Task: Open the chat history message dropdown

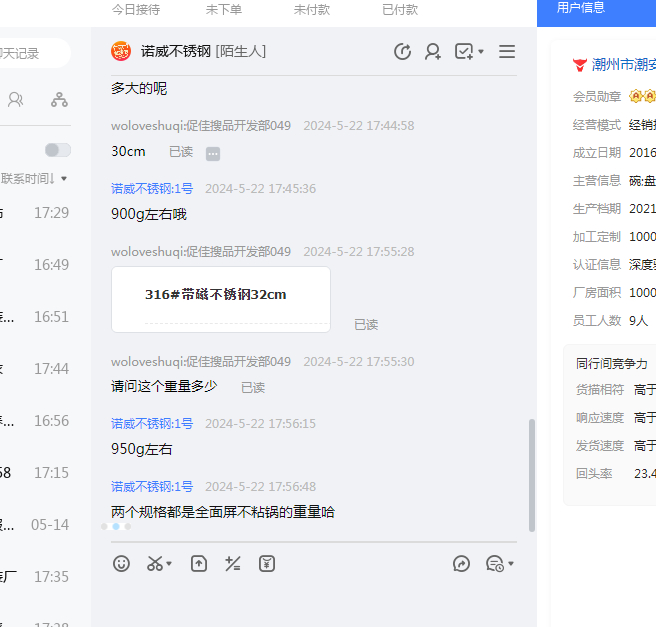Action: click(510, 564)
